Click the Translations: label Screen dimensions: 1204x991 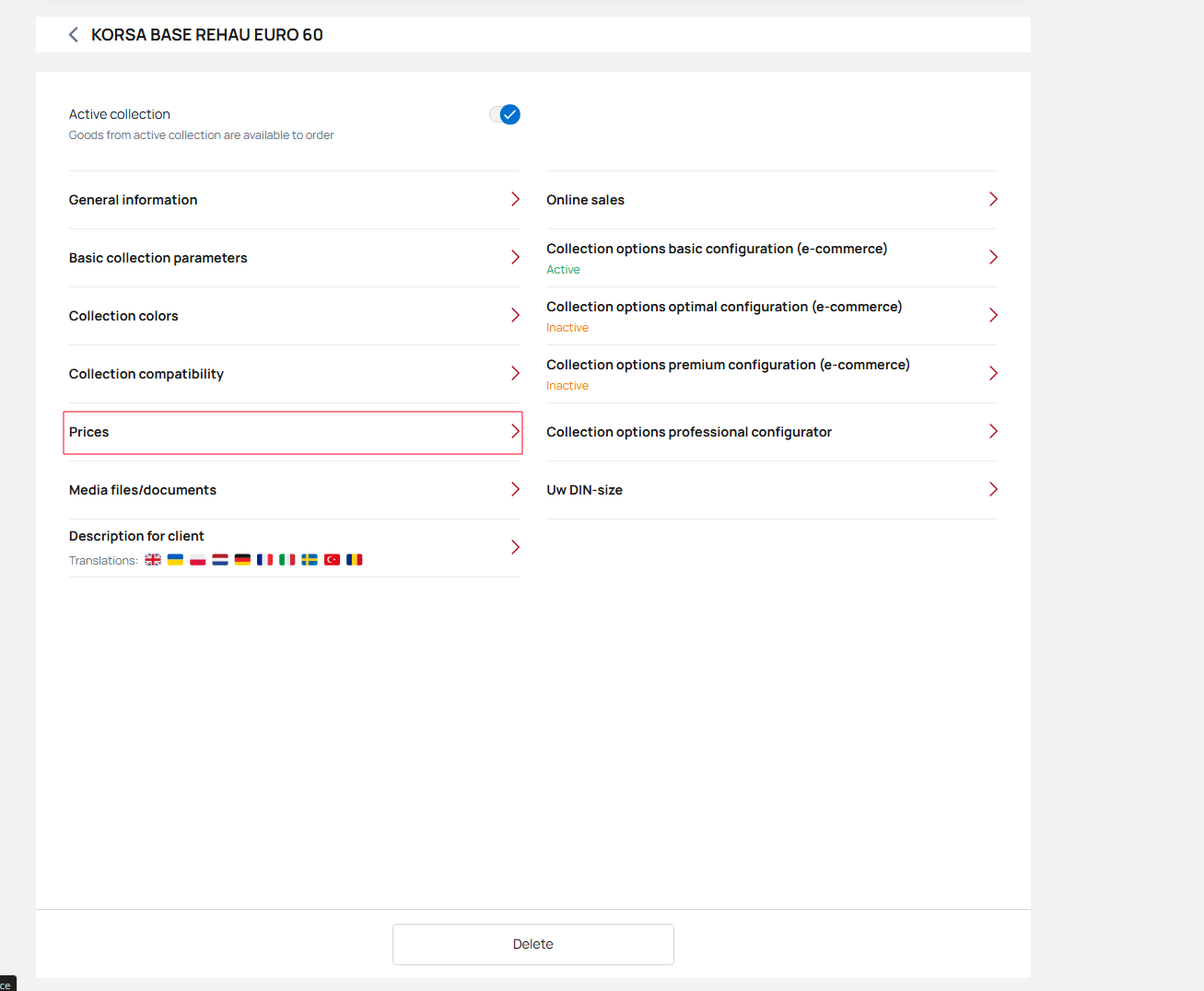tap(103, 561)
